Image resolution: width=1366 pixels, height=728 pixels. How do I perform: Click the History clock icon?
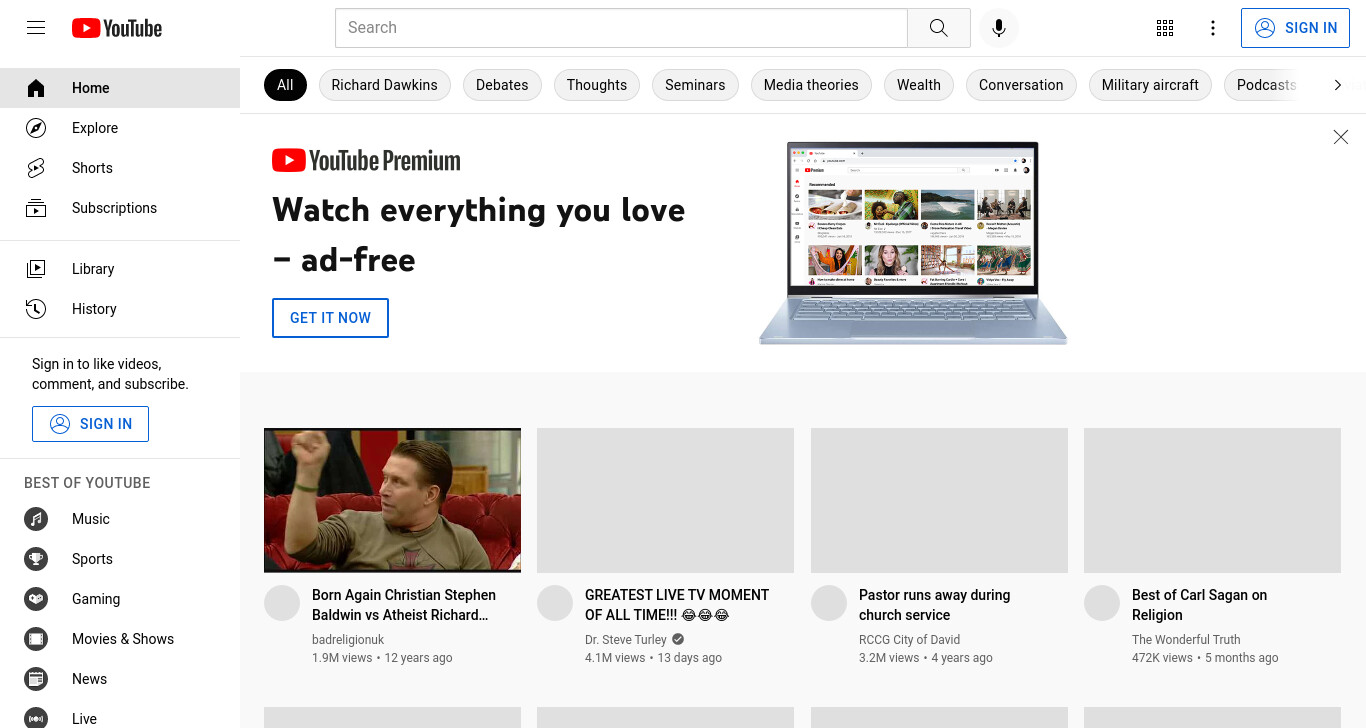click(x=36, y=309)
